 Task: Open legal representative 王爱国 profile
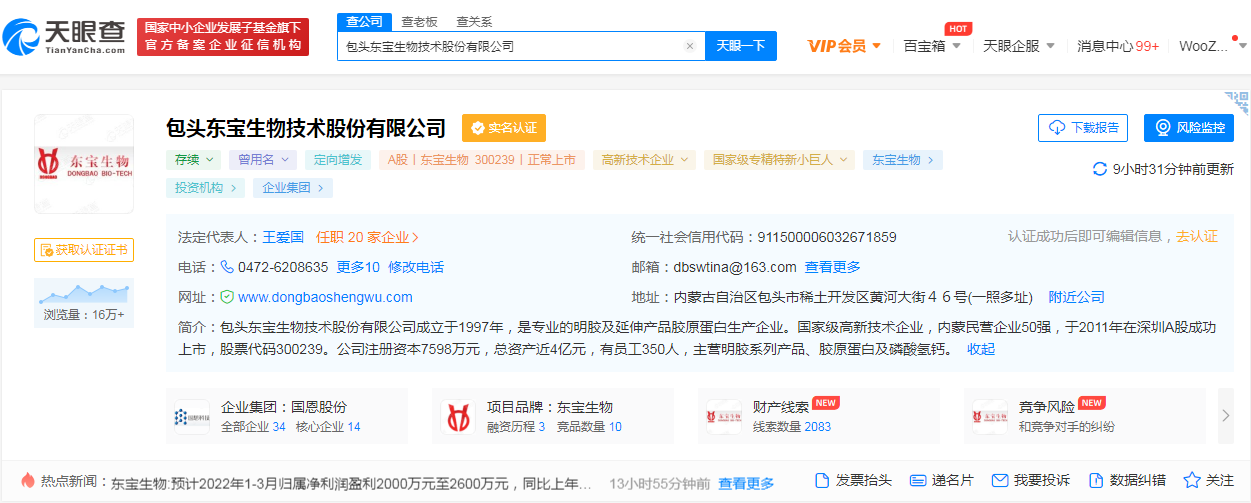click(283, 237)
